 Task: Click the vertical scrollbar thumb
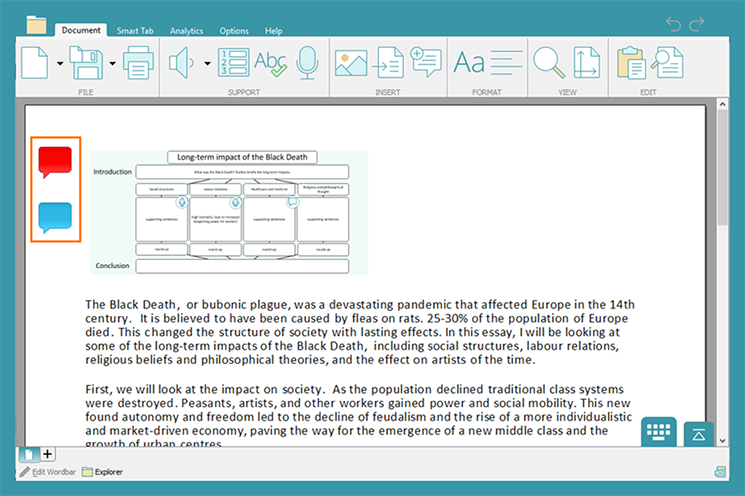723,168
